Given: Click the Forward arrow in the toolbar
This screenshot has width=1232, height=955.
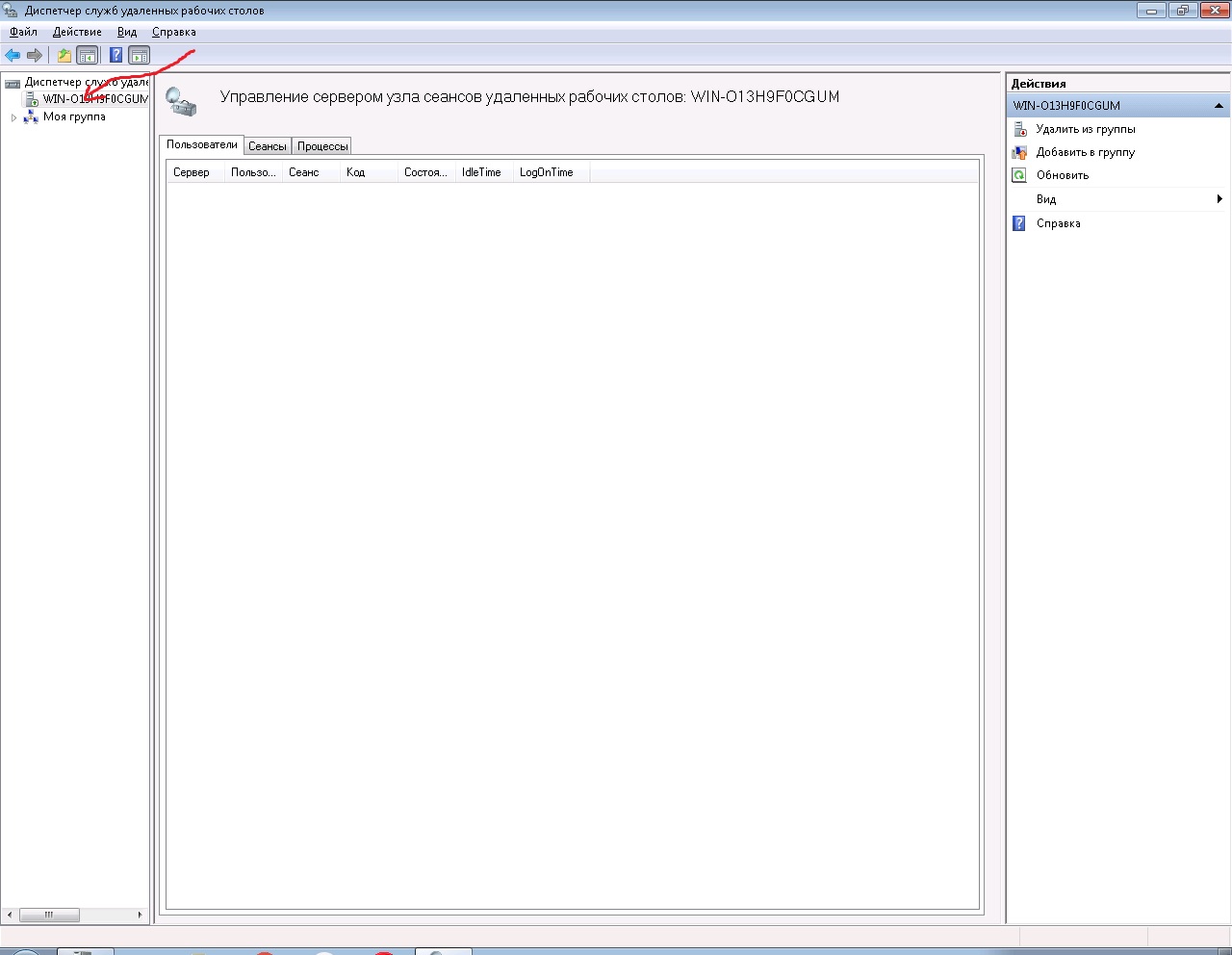Looking at the screenshot, I should pyautogui.click(x=35, y=55).
